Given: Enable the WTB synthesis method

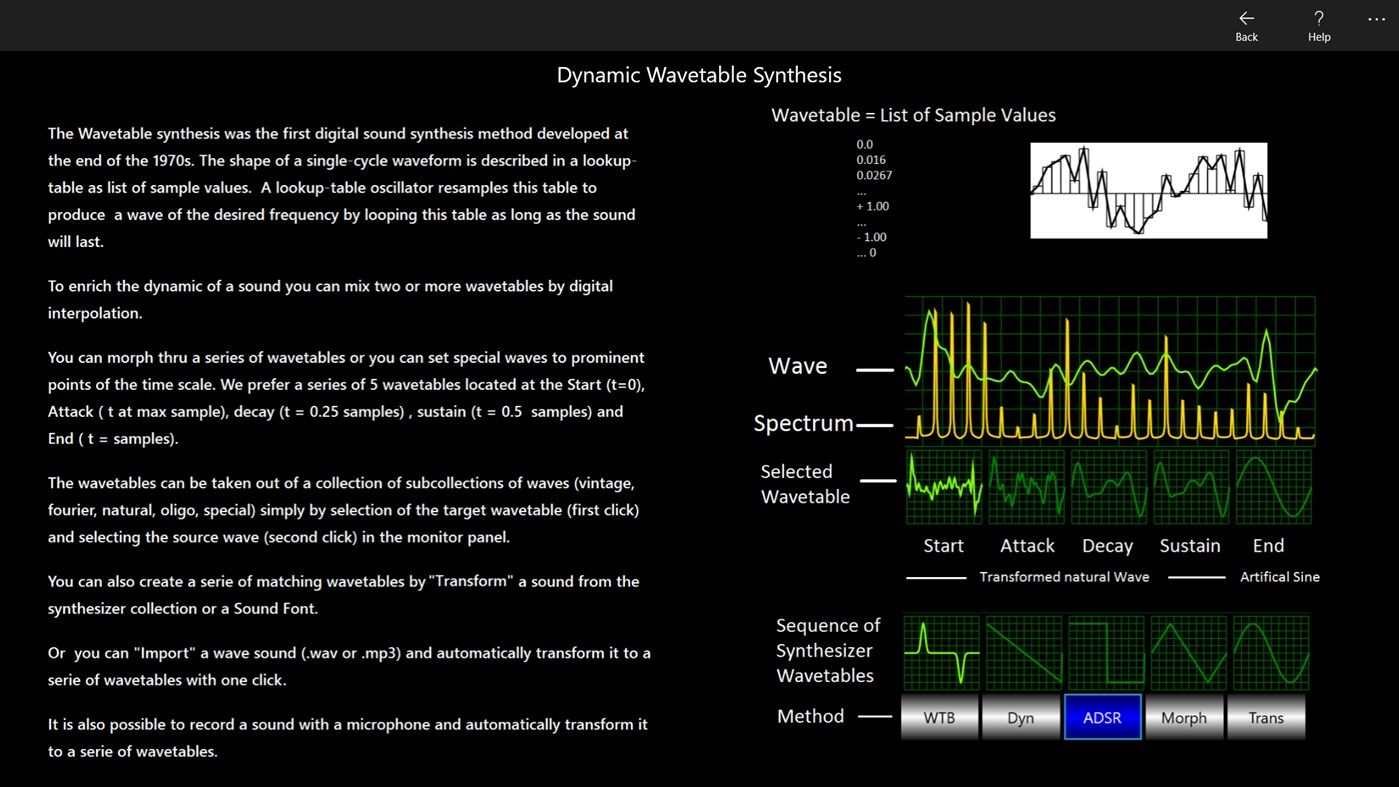Looking at the screenshot, I should point(939,717).
